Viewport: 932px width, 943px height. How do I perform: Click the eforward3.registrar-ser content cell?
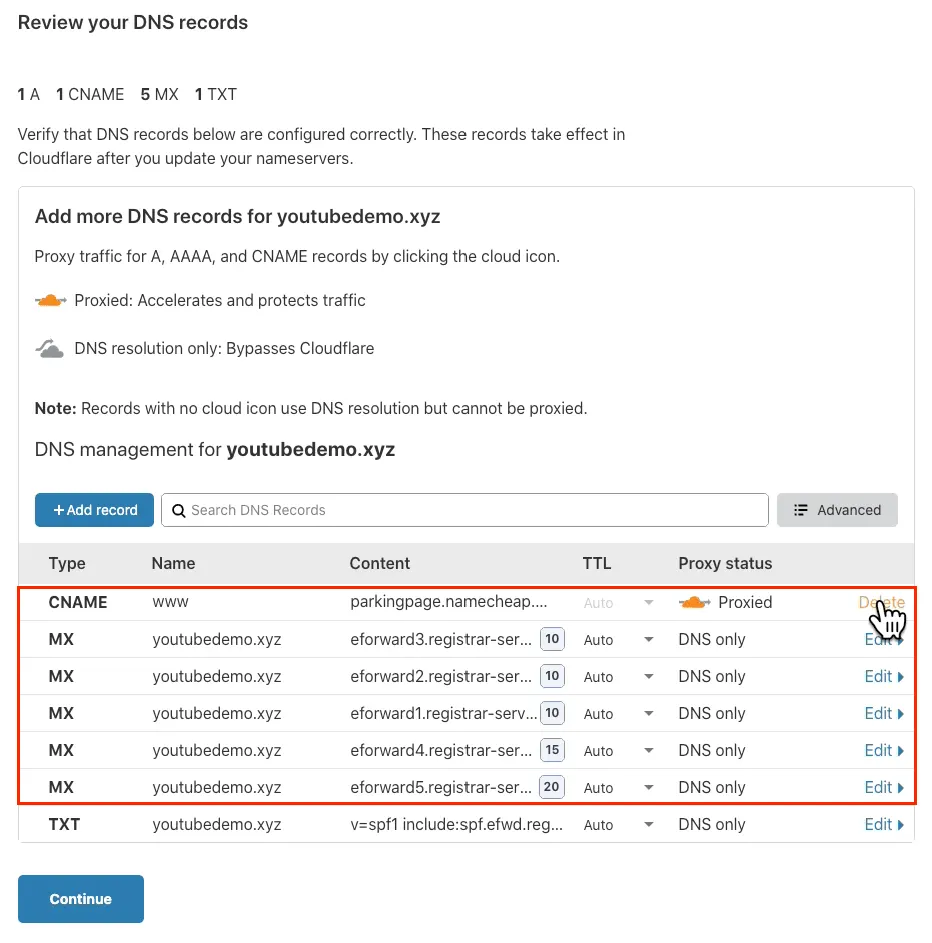click(x=441, y=639)
